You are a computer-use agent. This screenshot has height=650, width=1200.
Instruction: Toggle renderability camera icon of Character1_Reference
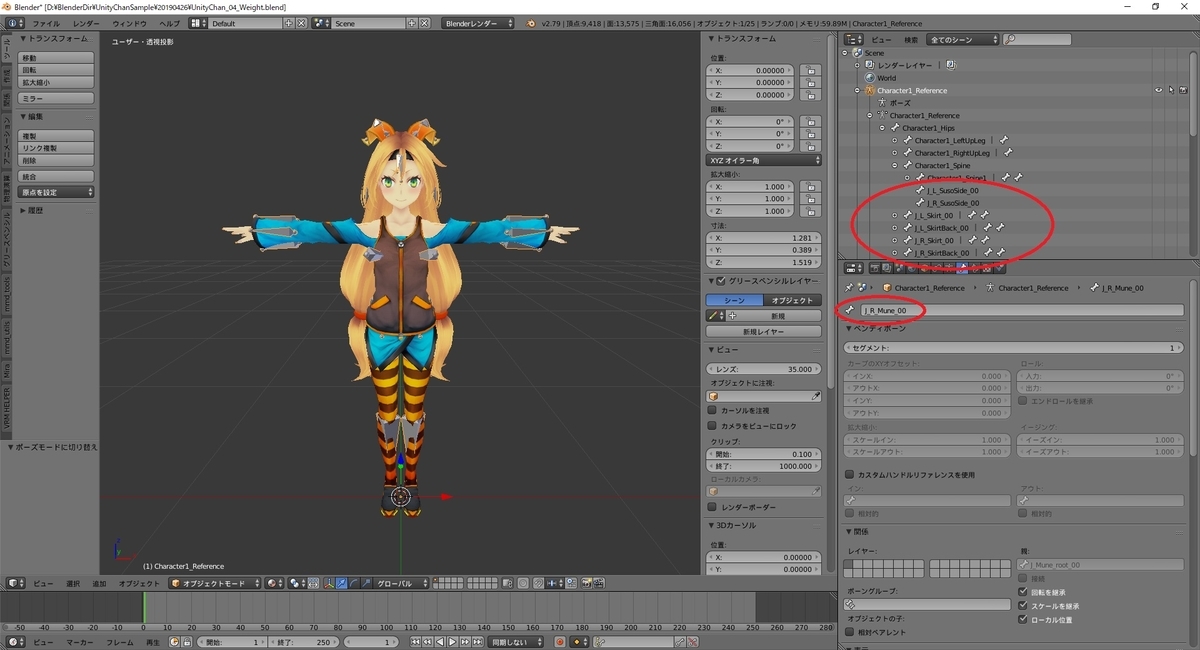pos(1182,90)
